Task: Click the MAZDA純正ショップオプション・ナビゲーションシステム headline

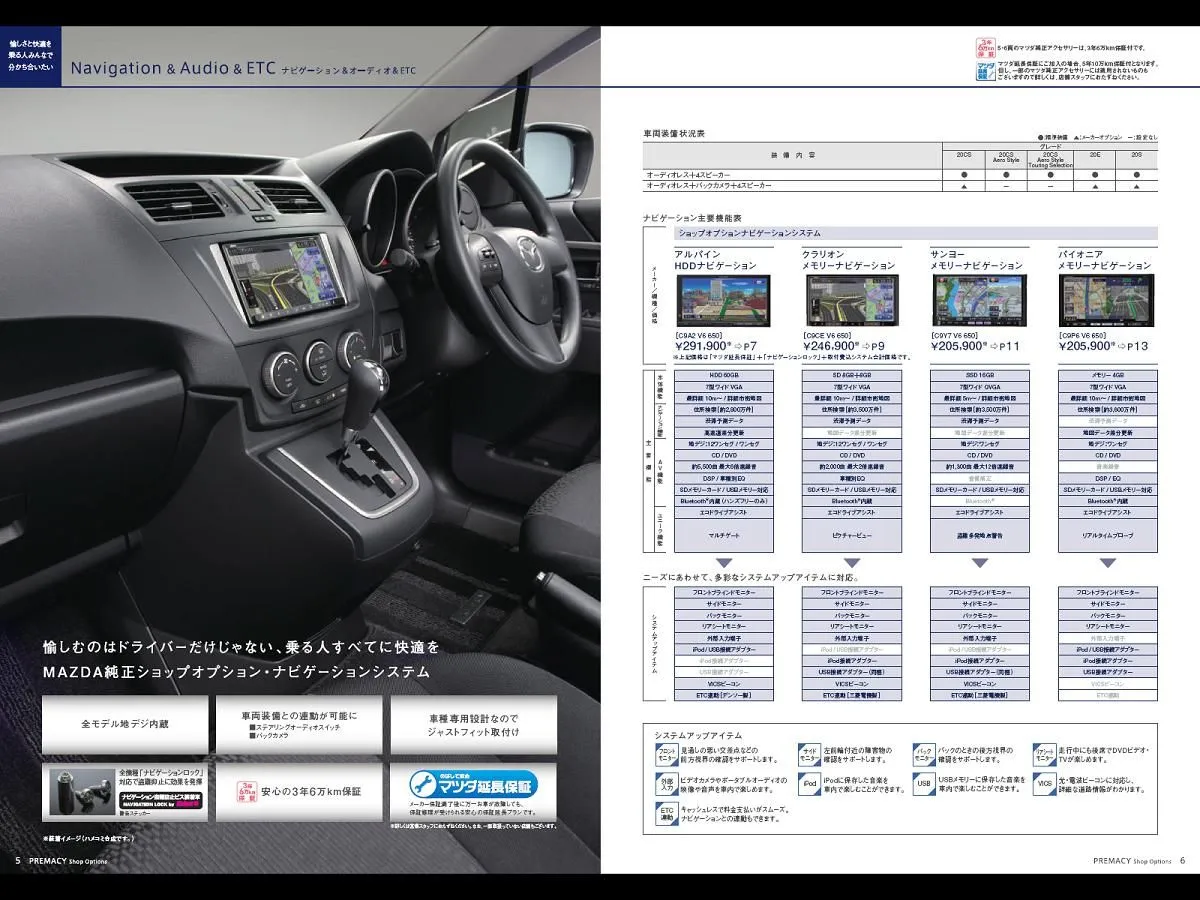Action: [x=238, y=672]
